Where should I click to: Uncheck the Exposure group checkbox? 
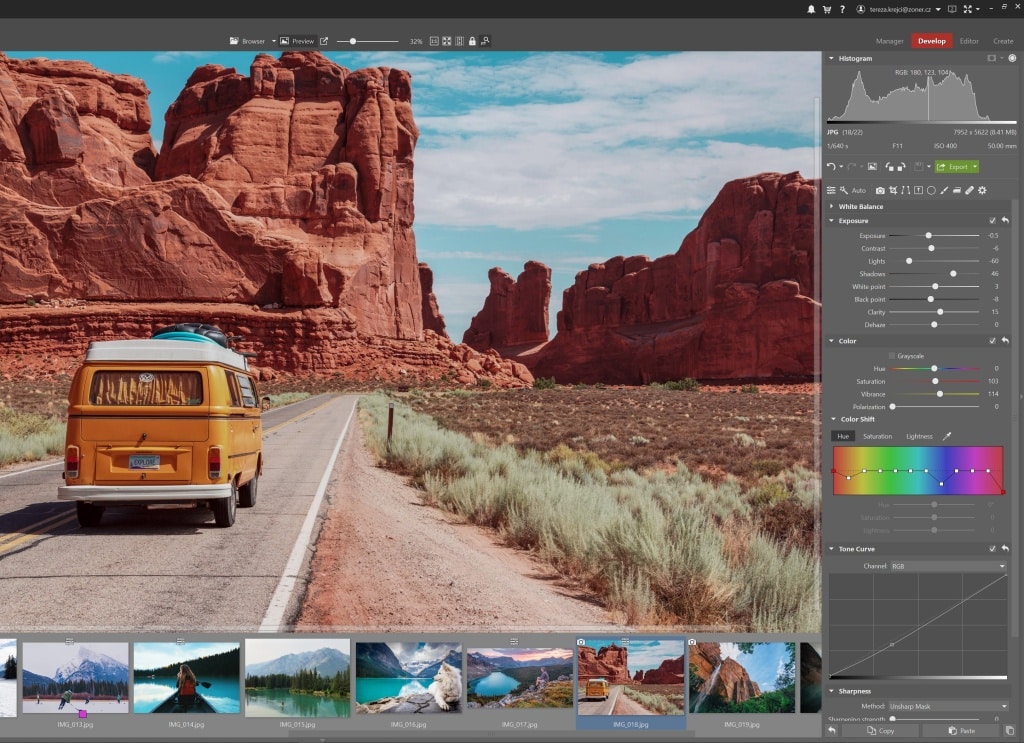click(992, 221)
